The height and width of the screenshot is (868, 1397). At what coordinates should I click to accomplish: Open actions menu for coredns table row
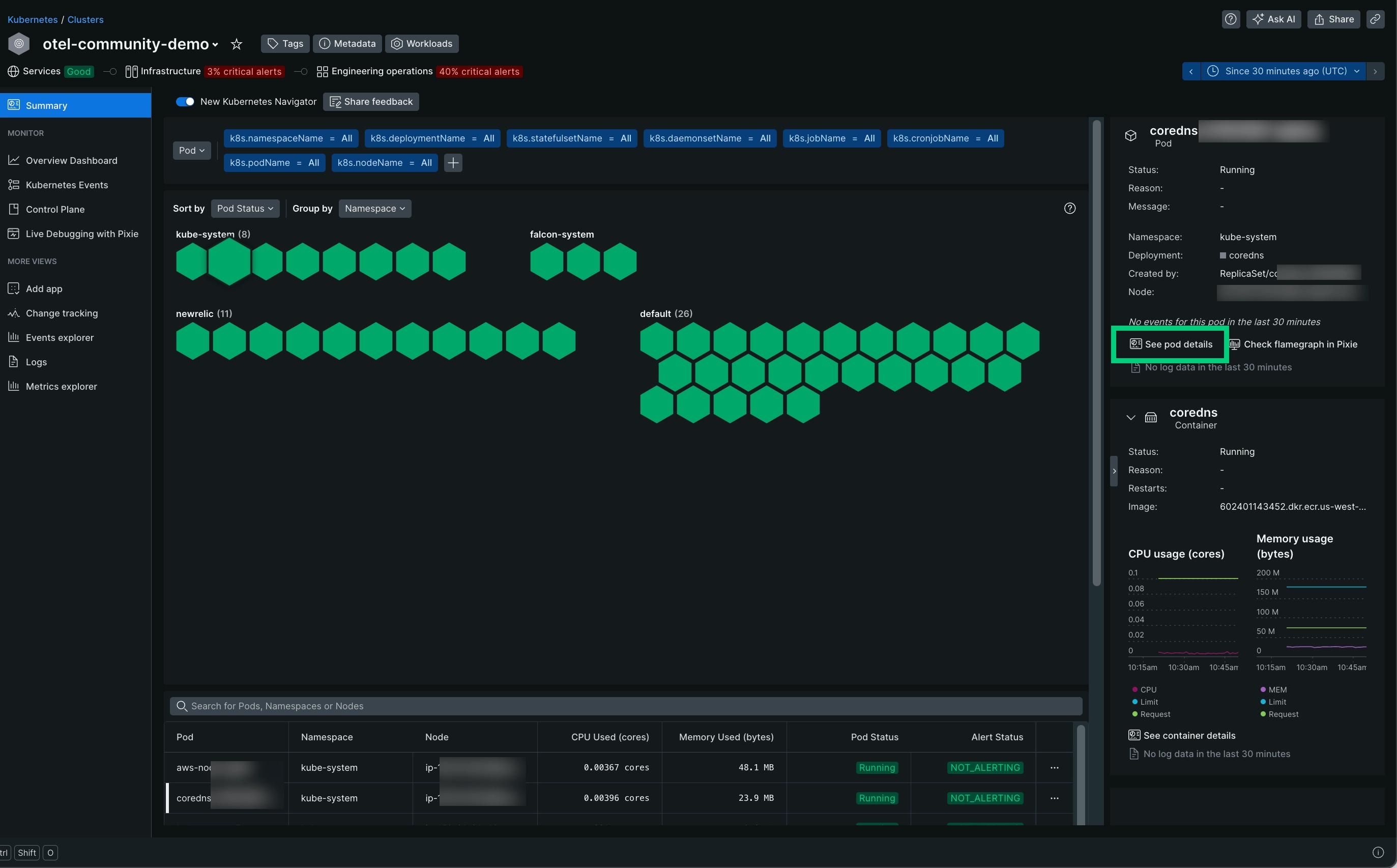coord(1054,798)
